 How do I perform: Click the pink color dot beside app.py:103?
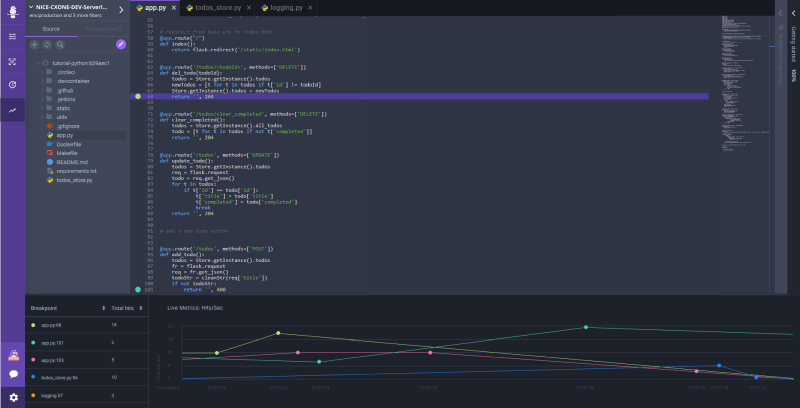click(x=33, y=360)
